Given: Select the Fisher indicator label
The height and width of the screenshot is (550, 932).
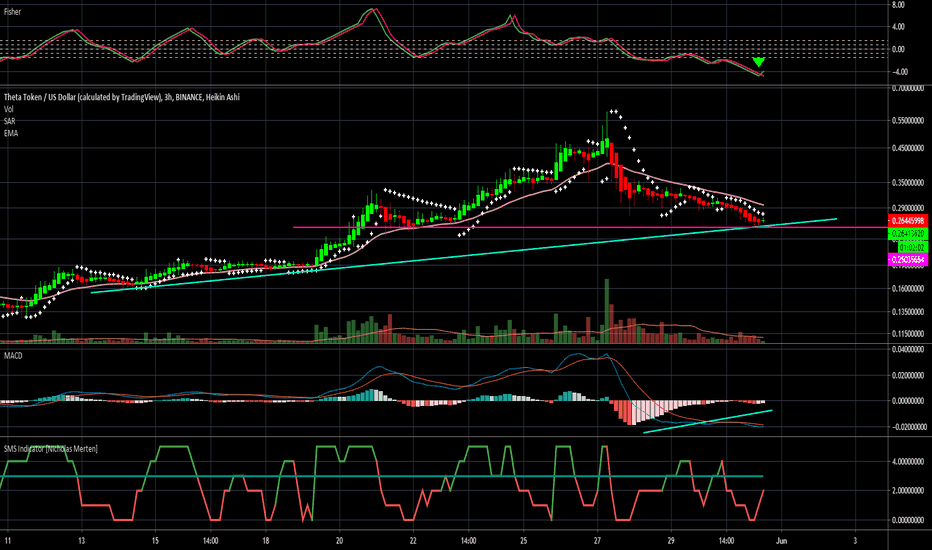Looking at the screenshot, I should pyautogui.click(x=12, y=12).
